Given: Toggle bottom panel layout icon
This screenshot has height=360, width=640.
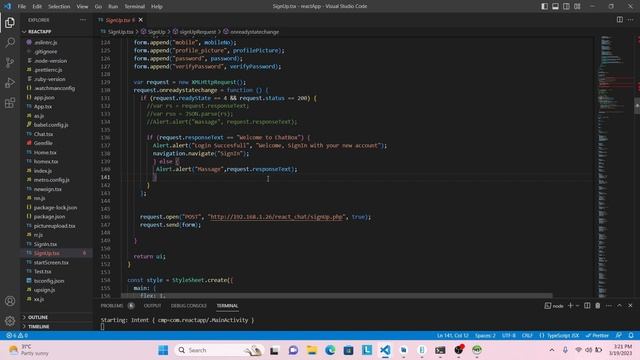Looking at the screenshot, I should [556, 6].
